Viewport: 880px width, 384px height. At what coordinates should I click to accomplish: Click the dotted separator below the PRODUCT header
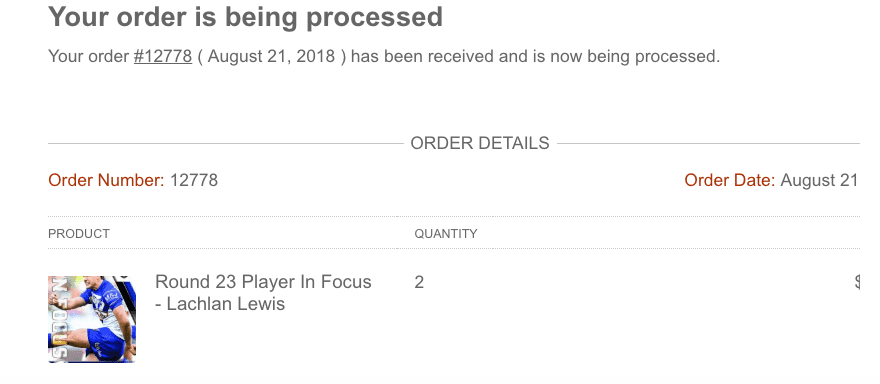454,248
